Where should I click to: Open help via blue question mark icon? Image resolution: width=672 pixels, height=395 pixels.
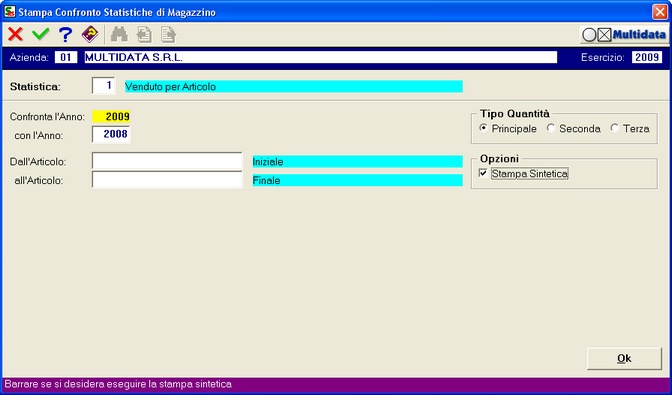[x=65, y=34]
